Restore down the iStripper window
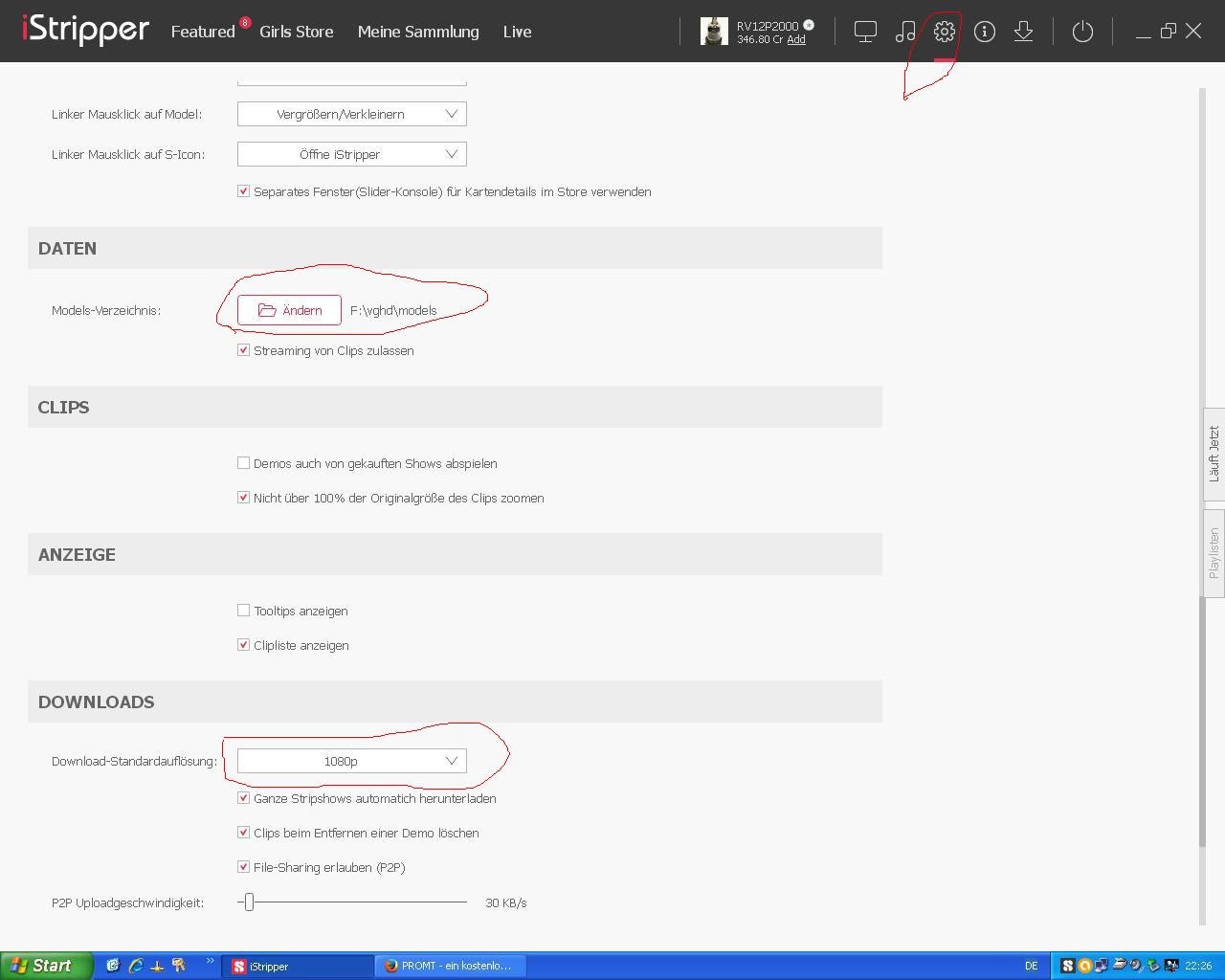The image size is (1225, 980). 1168,32
